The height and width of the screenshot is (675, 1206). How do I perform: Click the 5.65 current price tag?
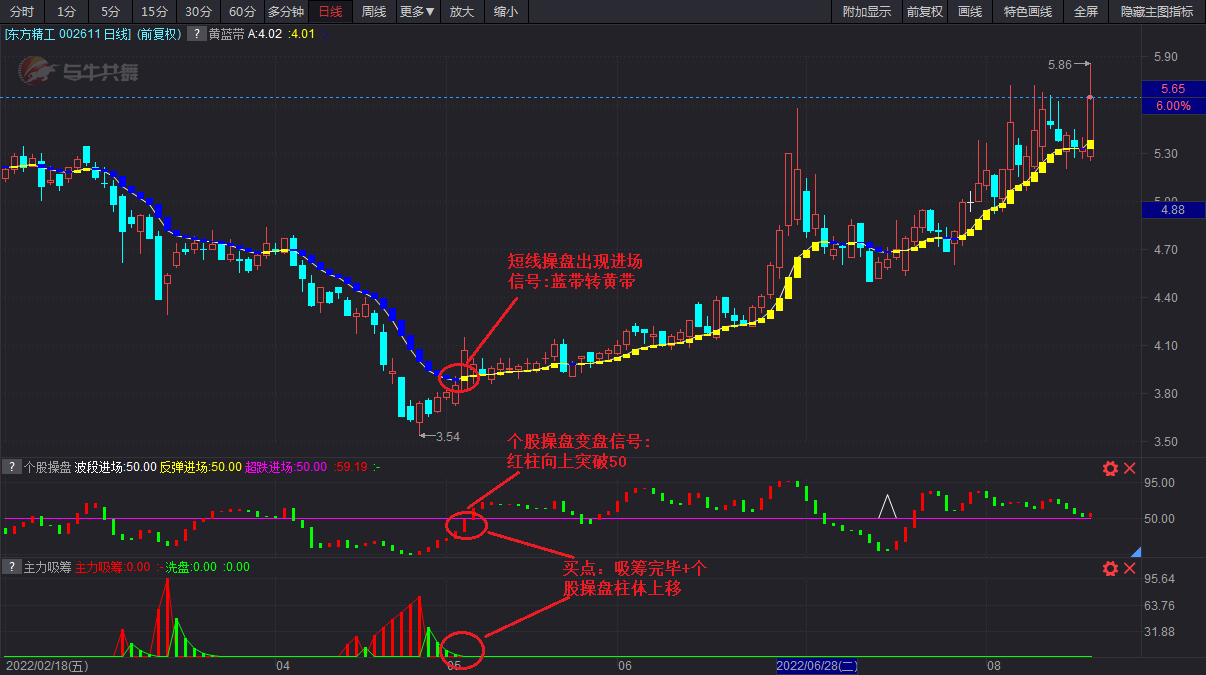point(1172,89)
